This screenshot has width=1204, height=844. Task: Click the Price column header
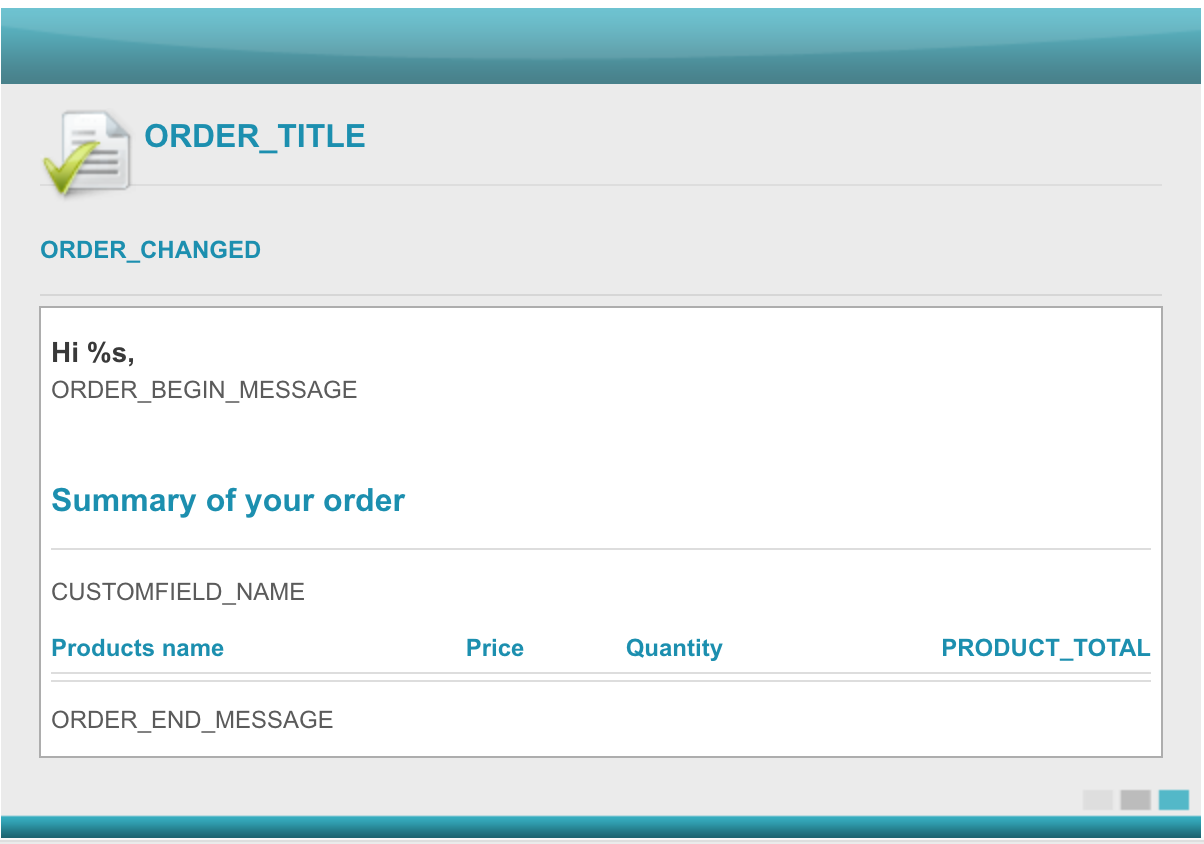(495, 648)
